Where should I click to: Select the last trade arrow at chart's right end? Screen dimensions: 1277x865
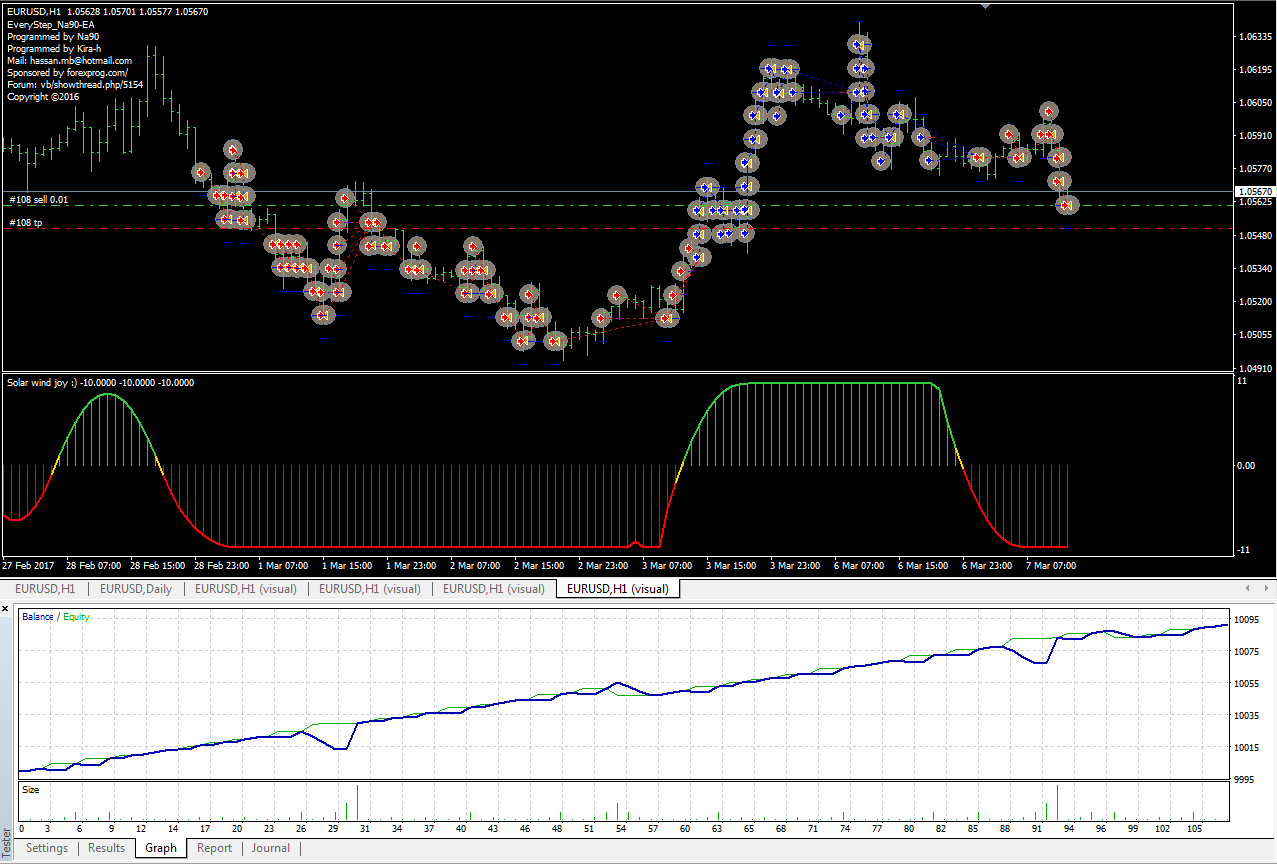(1067, 204)
